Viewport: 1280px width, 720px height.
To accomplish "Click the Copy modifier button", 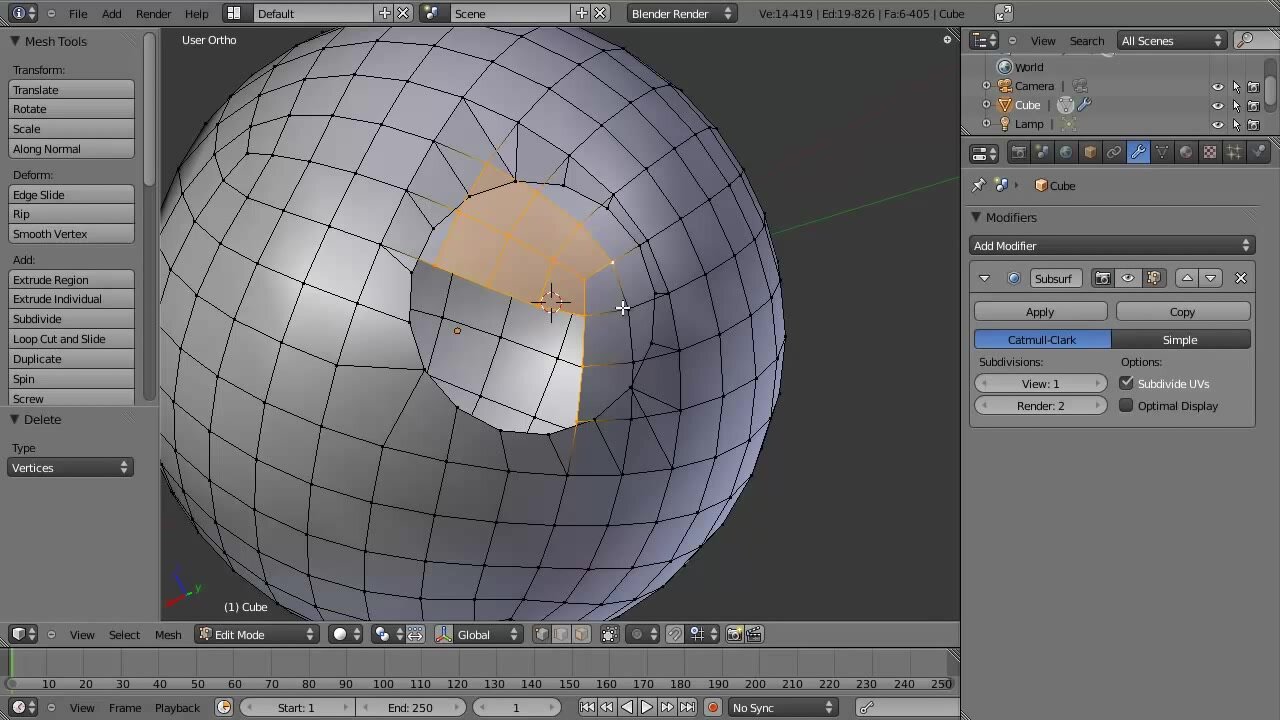I will pos(1183,311).
